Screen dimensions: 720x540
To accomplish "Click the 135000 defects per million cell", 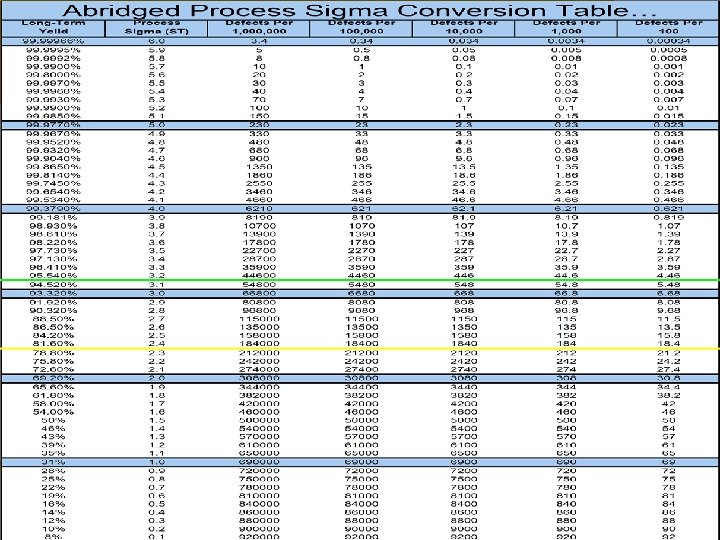I will coord(259,327).
